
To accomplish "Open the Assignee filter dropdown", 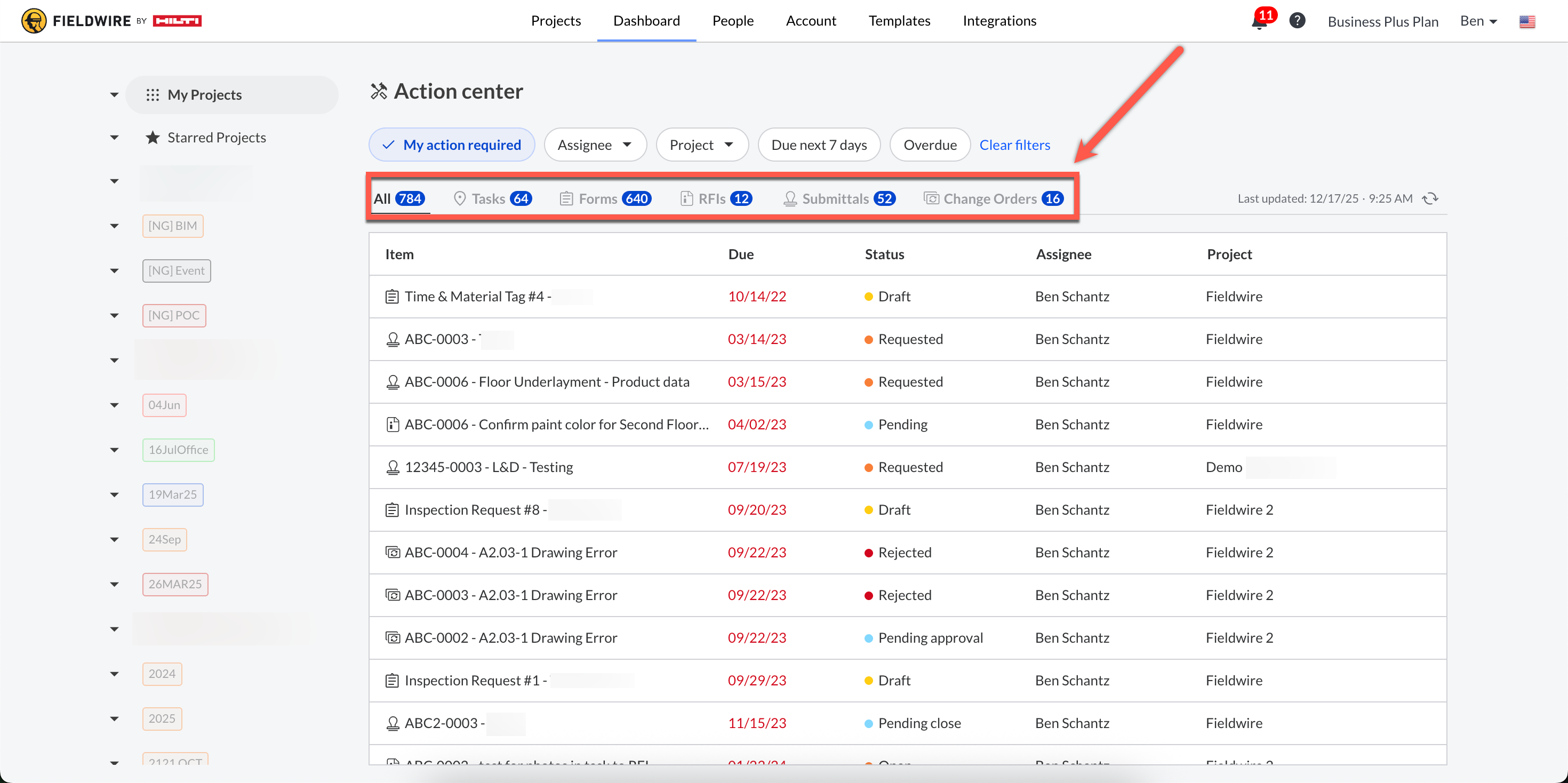I will click(x=595, y=145).
